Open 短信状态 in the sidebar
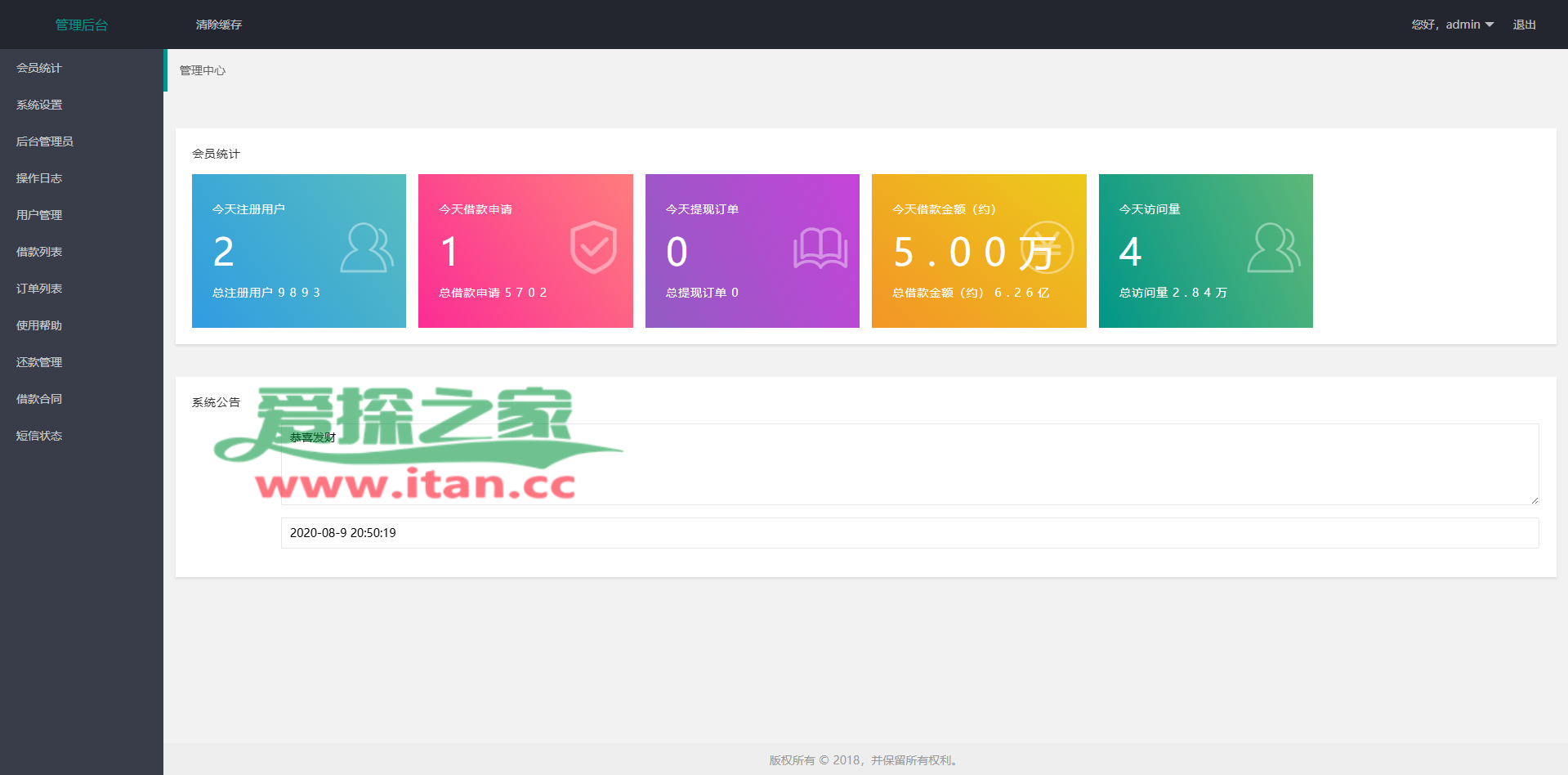1568x775 pixels. pyautogui.click(x=82, y=436)
